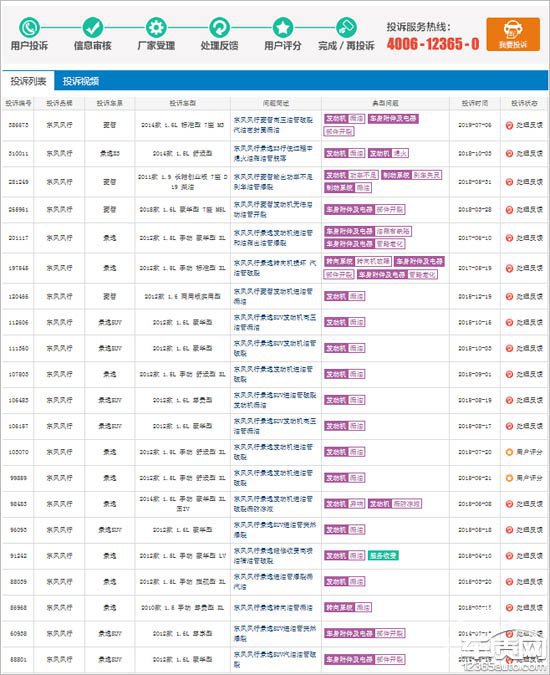Open the orange 我要投诉 complaint button
The width and height of the screenshot is (550, 675).
point(513,34)
